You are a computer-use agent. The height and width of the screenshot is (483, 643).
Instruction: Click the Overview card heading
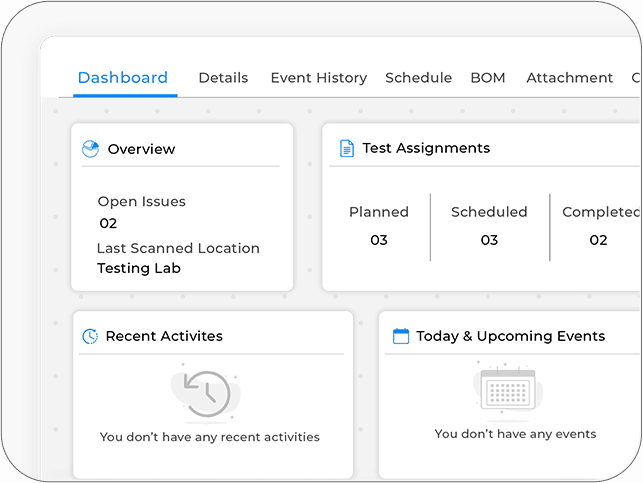(141, 149)
